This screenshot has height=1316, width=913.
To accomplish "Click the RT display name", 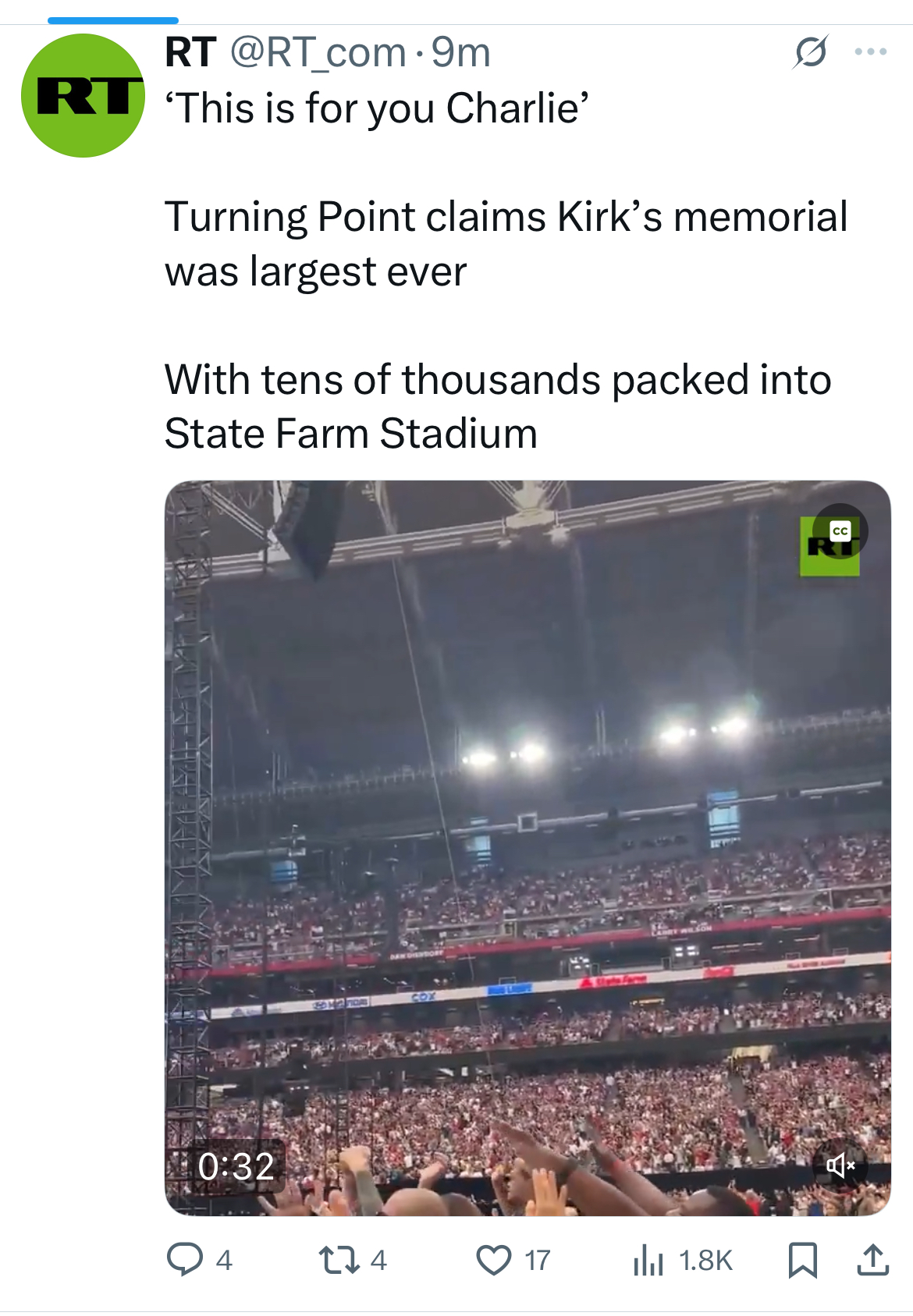I will (190, 53).
